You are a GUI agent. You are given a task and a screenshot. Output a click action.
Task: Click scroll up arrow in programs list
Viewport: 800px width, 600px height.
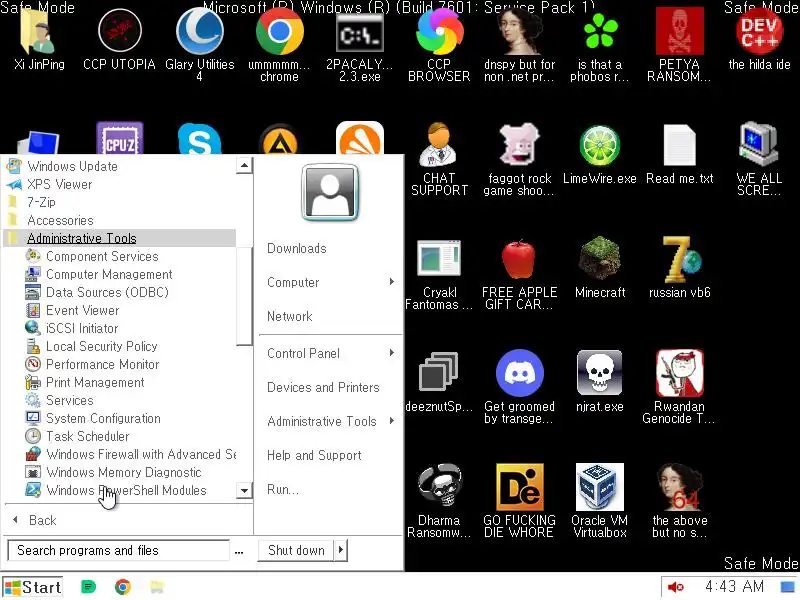pyautogui.click(x=244, y=165)
